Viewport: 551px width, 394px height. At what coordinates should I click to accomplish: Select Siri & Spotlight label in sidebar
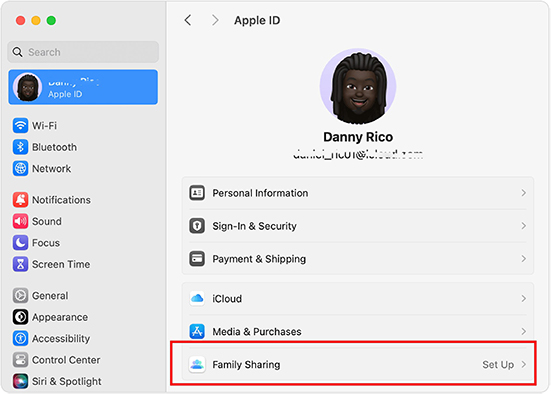pyautogui.click(x=67, y=381)
